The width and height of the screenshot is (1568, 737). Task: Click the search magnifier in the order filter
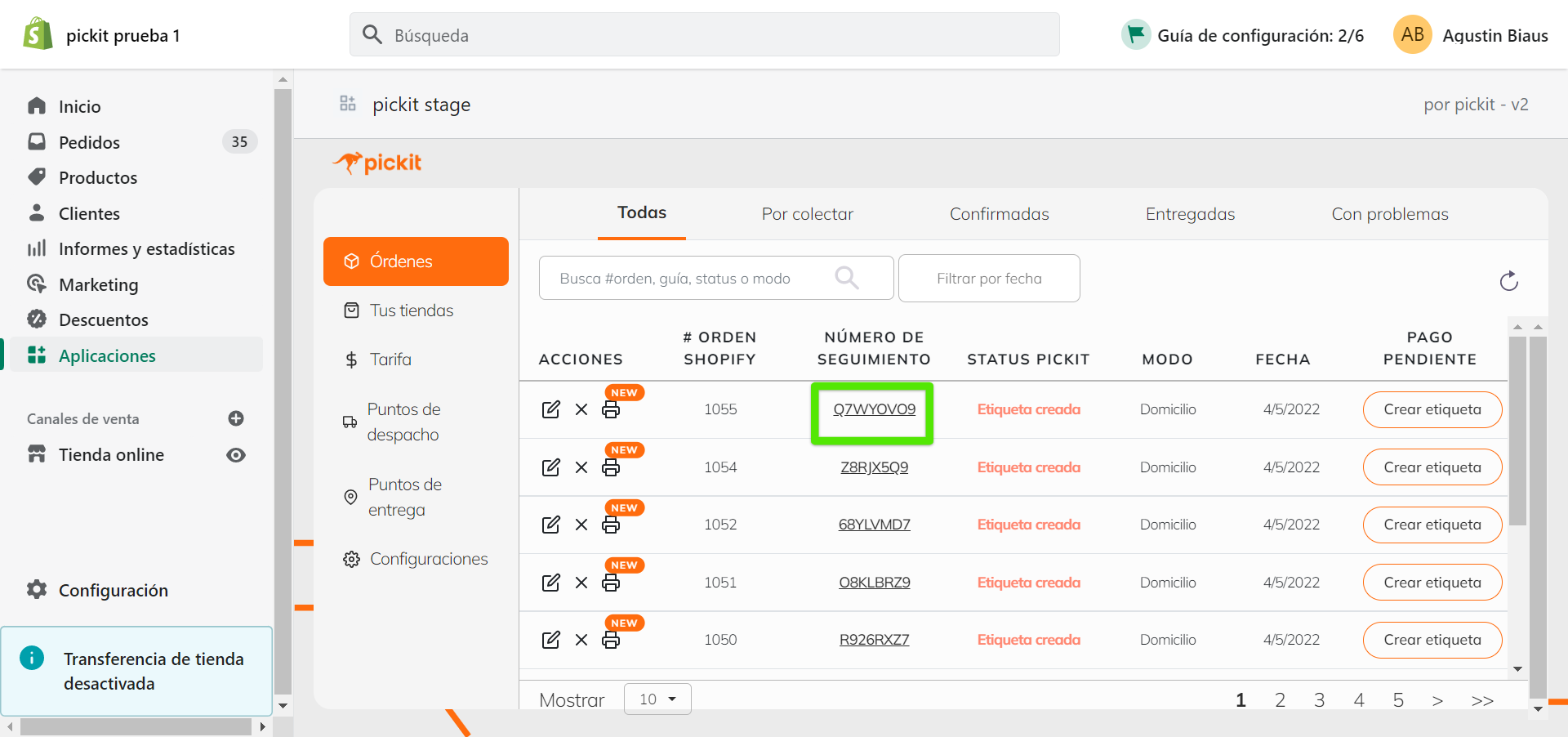click(x=847, y=279)
